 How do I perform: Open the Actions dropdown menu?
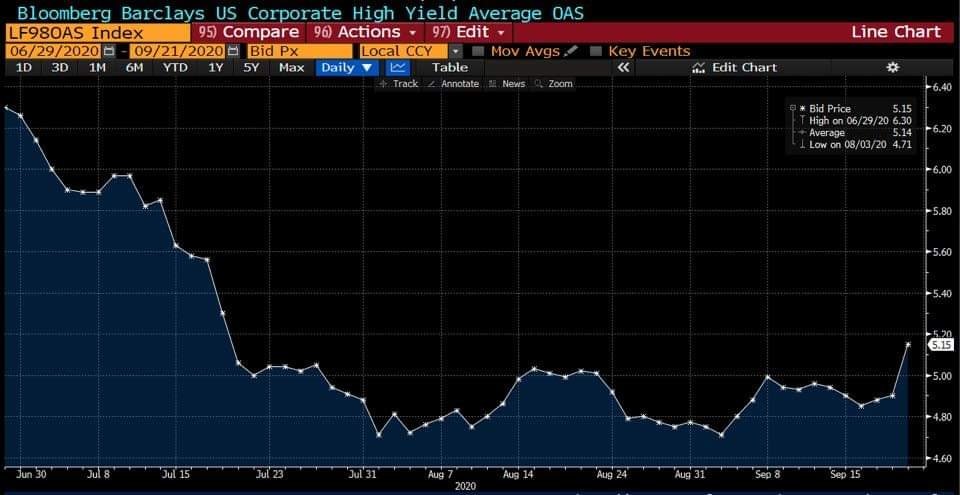[366, 32]
